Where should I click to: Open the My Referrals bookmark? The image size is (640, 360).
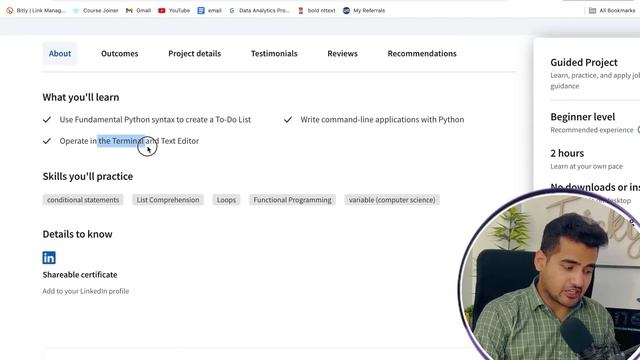[x=364, y=11]
